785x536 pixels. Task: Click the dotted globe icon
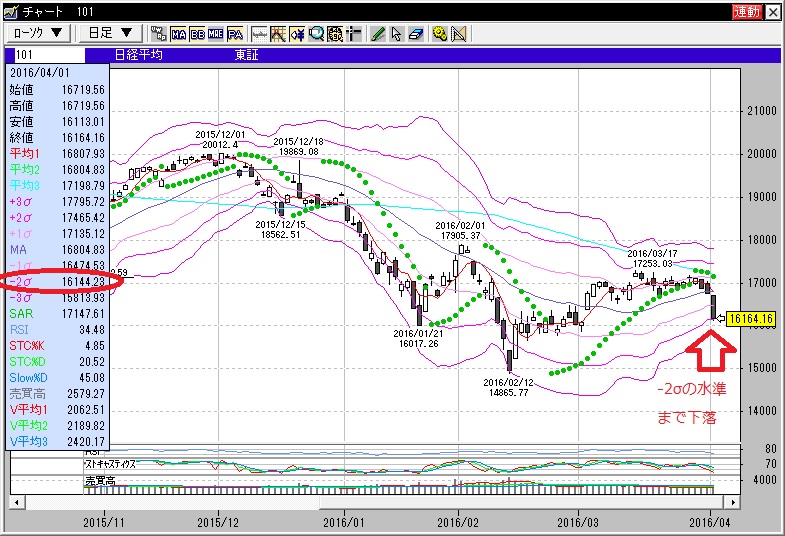(x=334, y=34)
